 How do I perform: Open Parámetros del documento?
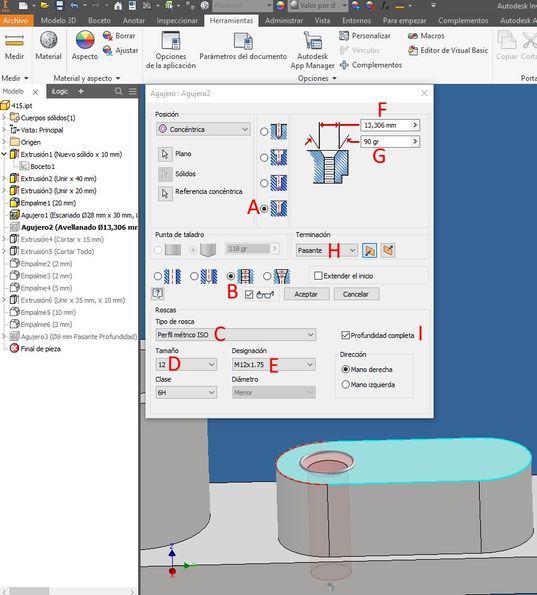pyautogui.click(x=243, y=46)
